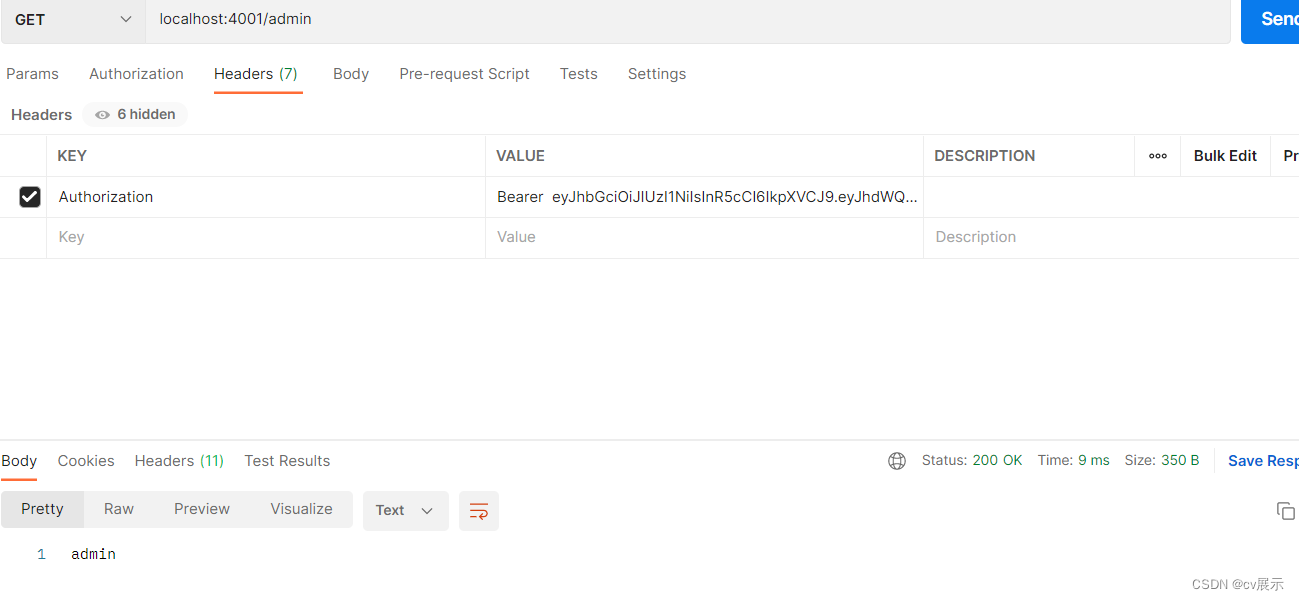1299x600 pixels.
Task: Open the GET method dropdown
Action: click(x=73, y=19)
